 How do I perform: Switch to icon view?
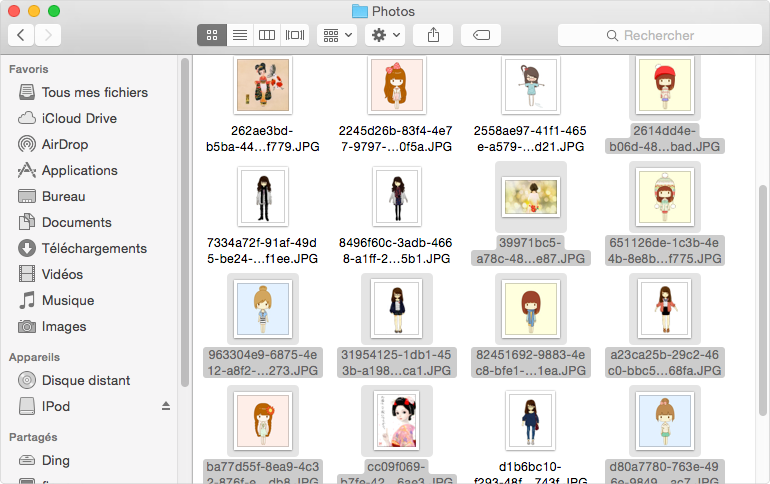point(212,35)
